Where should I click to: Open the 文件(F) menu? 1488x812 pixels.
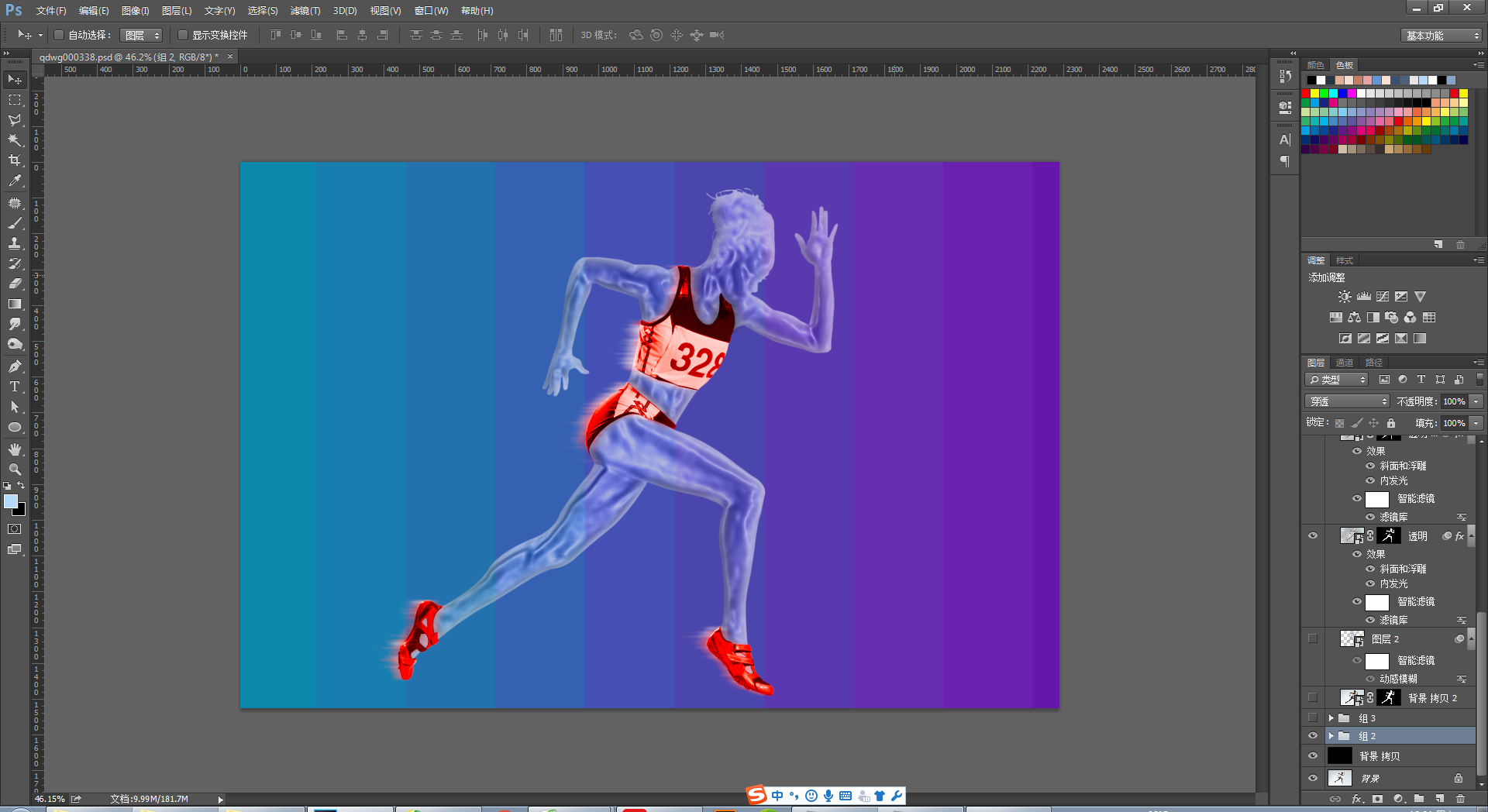[x=51, y=11]
